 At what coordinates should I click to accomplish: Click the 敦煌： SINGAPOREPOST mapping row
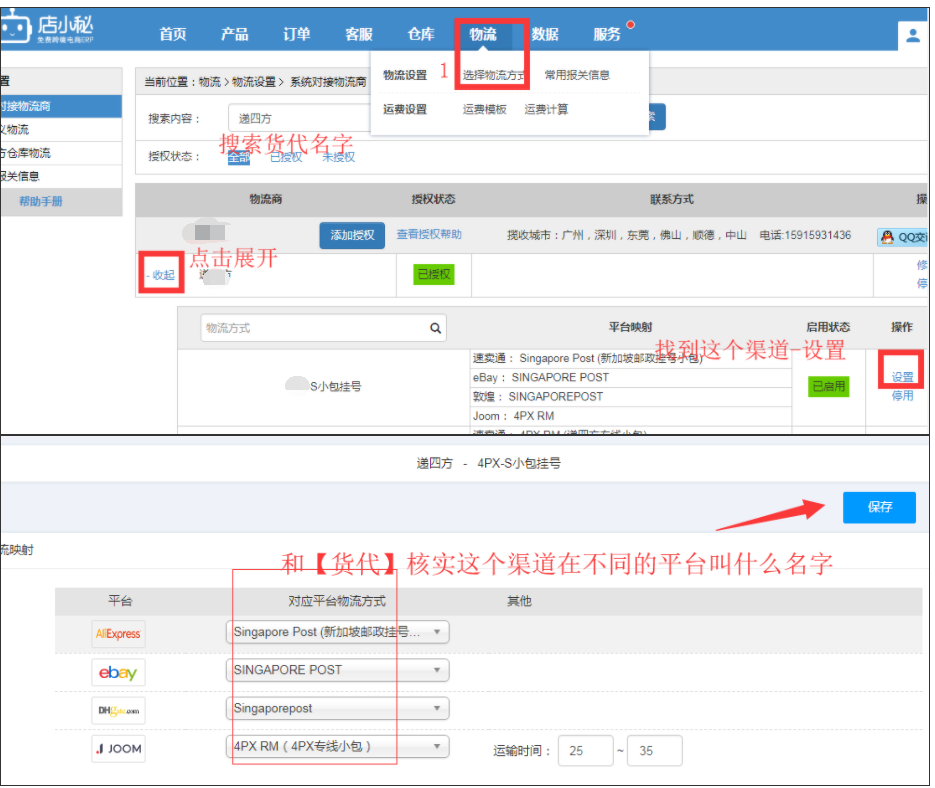tap(631, 397)
